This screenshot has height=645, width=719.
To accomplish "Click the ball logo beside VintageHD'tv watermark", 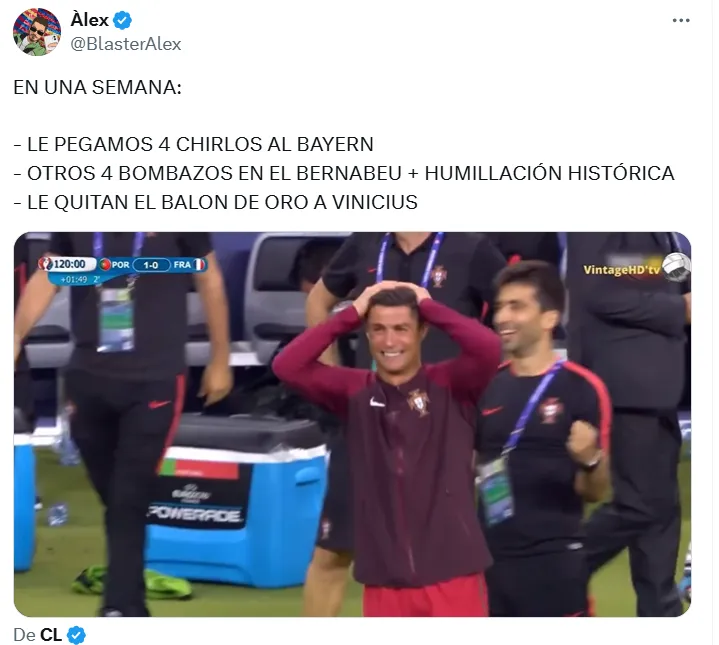I will [x=676, y=267].
